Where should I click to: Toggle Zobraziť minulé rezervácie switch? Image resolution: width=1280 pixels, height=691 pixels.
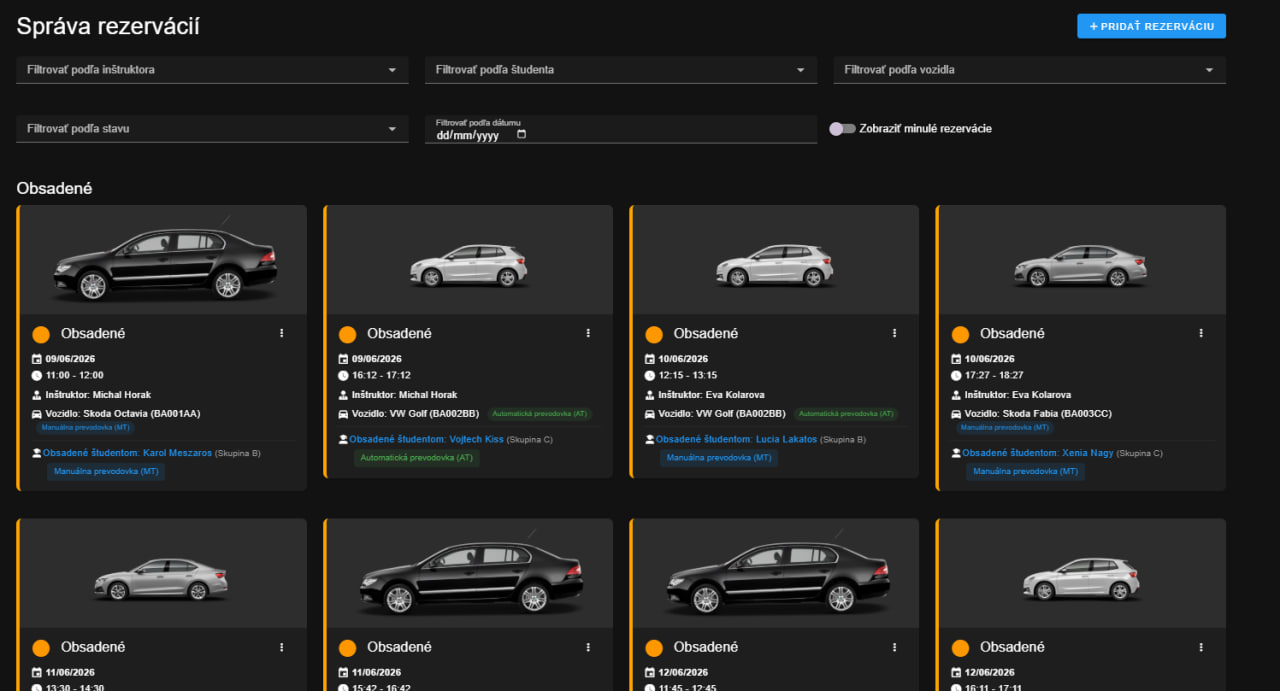pos(843,129)
